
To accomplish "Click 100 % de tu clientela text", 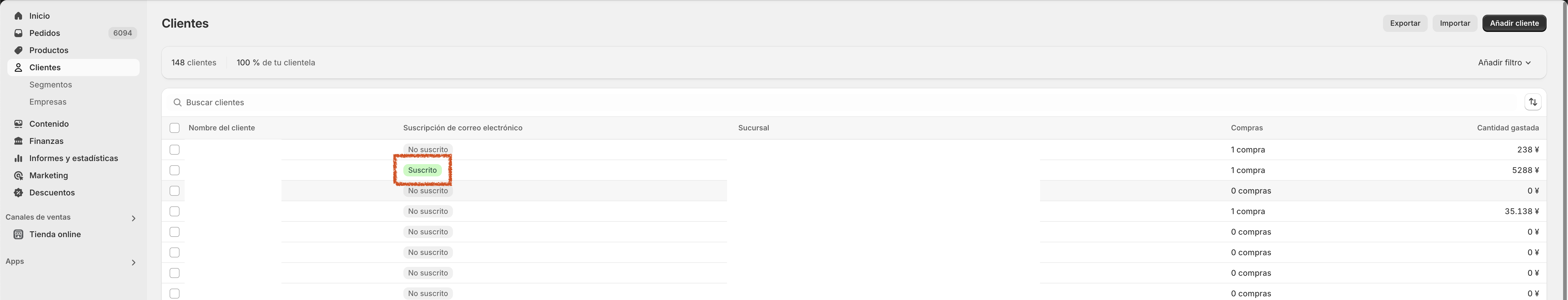I will [276, 63].
